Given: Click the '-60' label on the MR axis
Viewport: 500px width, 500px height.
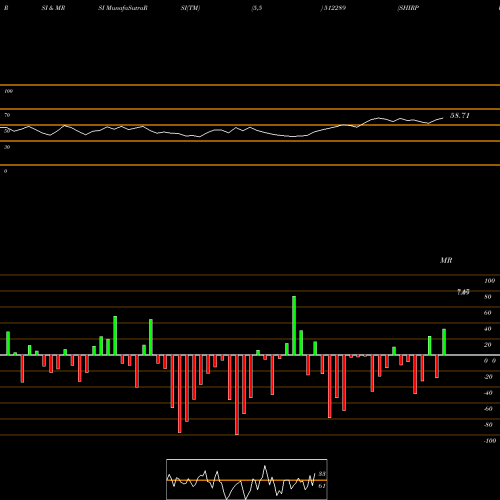Looking at the screenshot, I should tap(488, 409).
